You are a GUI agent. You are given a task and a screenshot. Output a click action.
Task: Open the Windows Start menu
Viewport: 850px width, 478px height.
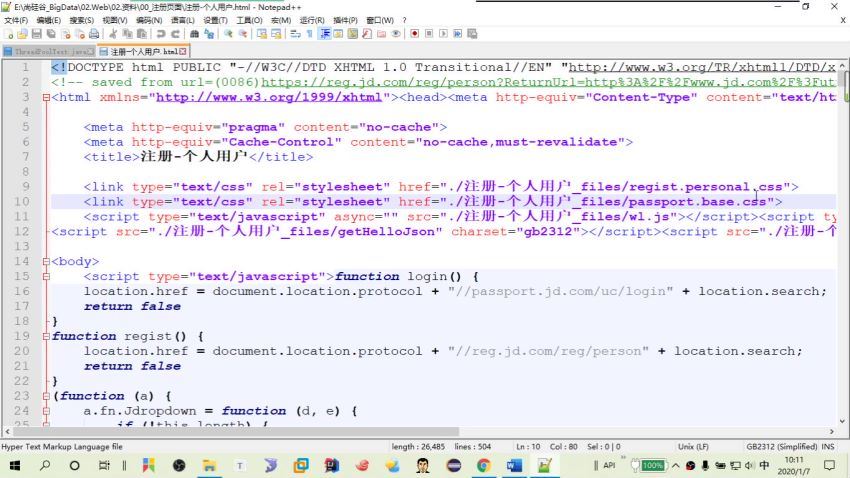point(15,466)
